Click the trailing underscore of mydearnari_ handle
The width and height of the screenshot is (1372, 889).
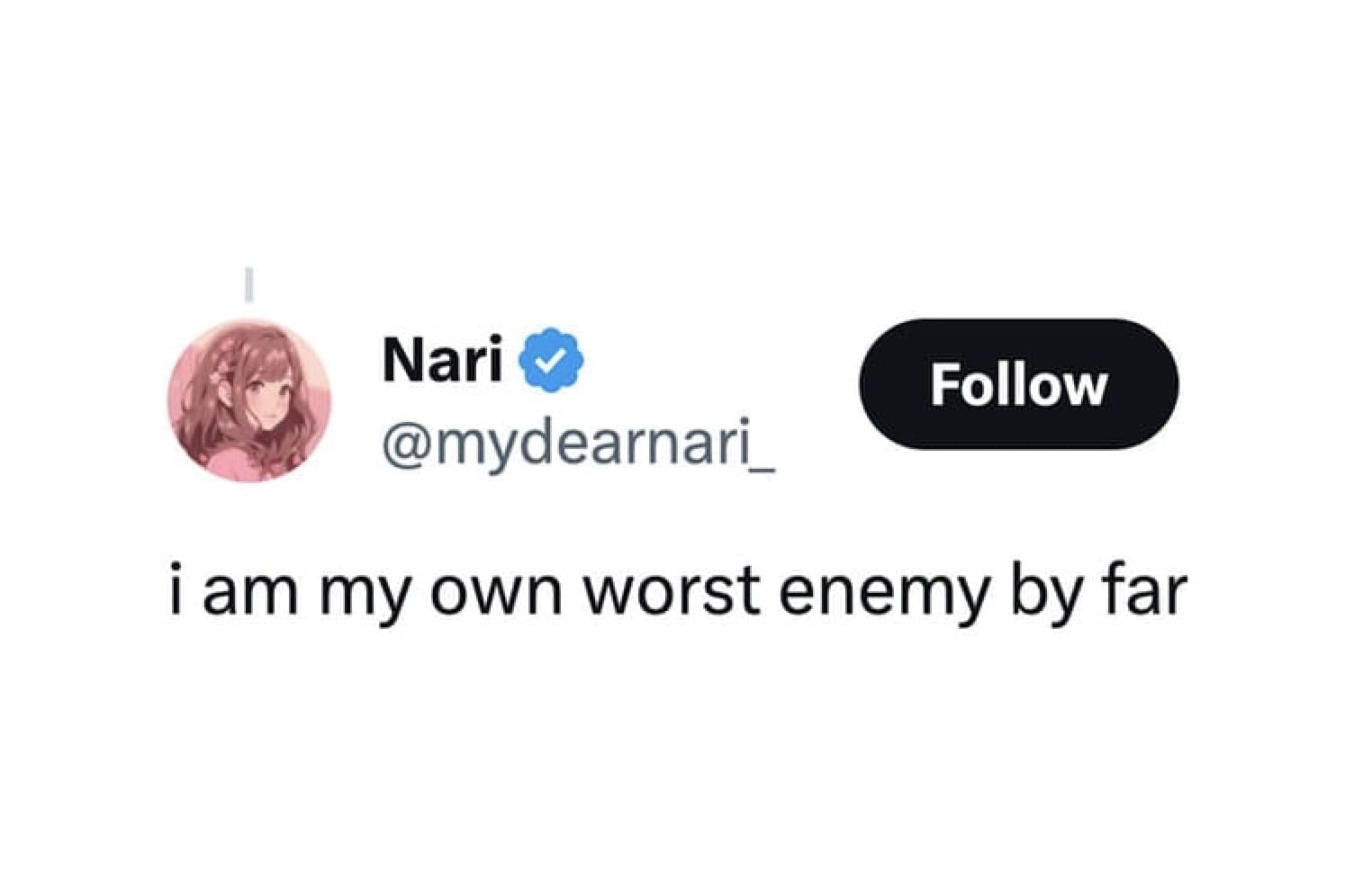pyautogui.click(x=761, y=469)
